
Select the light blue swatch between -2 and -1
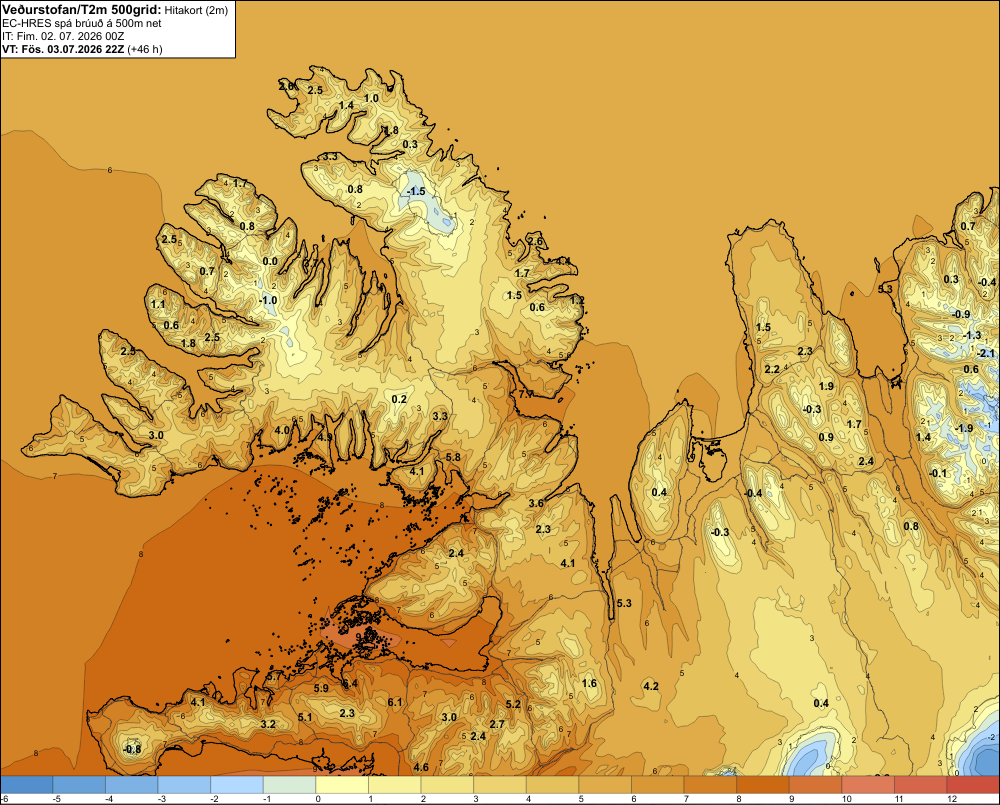237,785
